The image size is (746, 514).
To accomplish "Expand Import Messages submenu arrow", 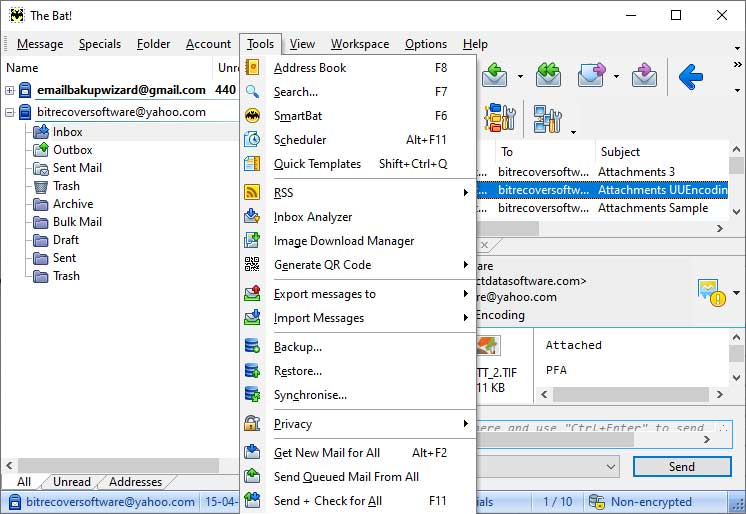I will 465,317.
